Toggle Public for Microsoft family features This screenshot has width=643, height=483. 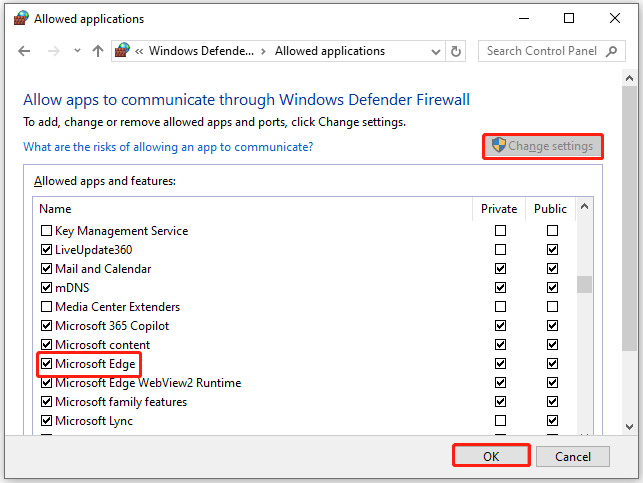(x=552, y=401)
